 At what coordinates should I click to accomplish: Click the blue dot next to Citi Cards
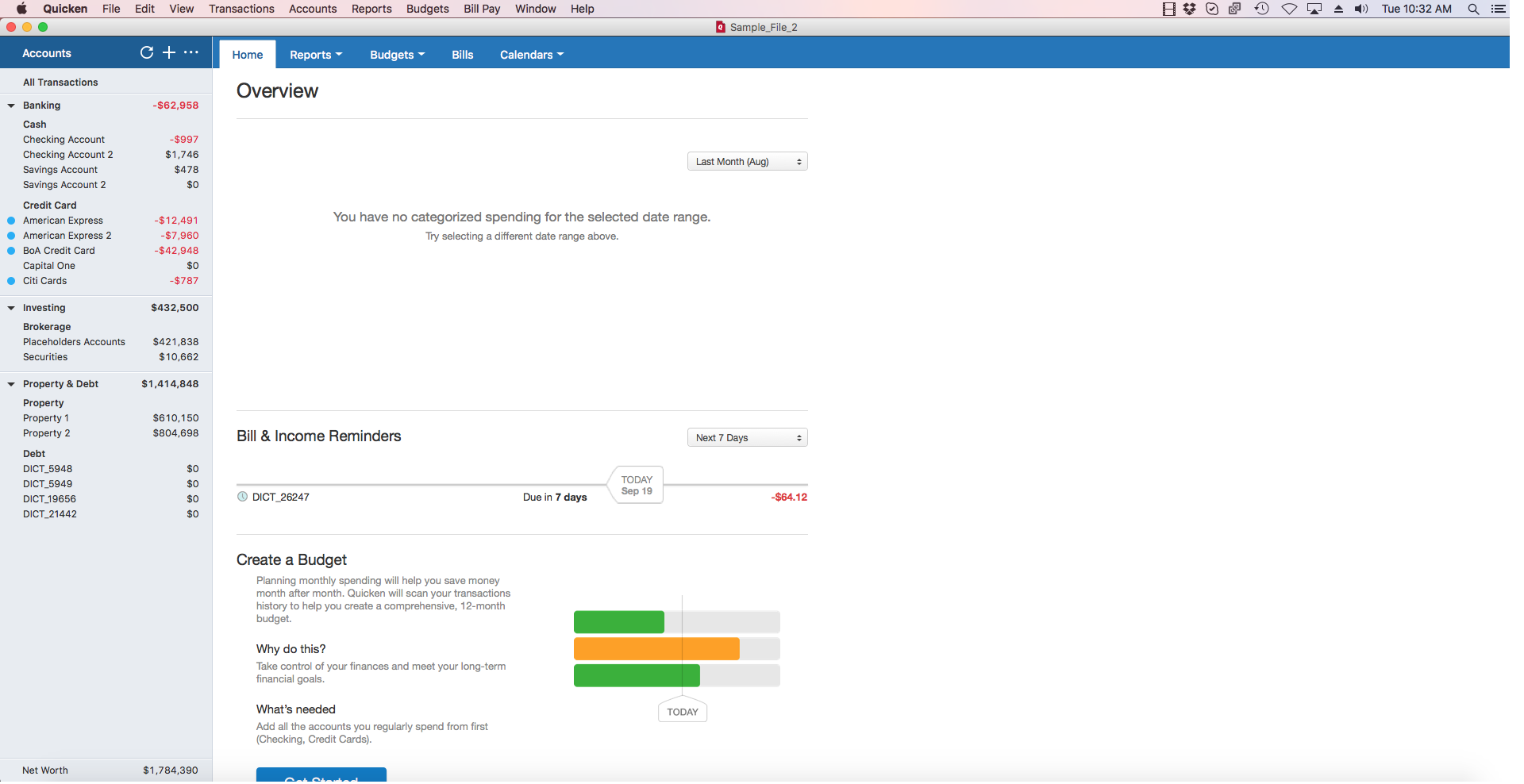pos(11,281)
